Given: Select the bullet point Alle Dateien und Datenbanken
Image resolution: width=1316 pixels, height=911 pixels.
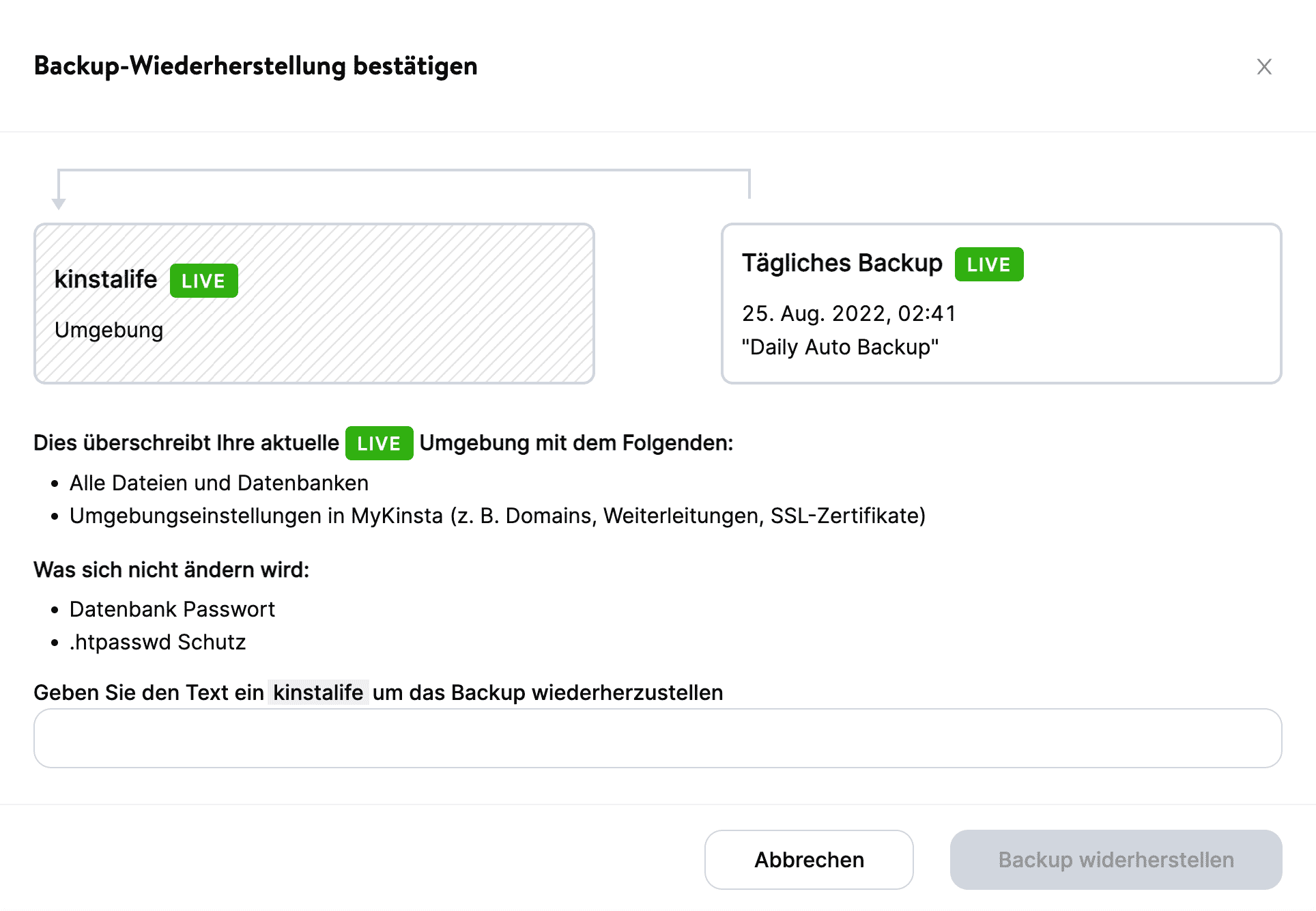Looking at the screenshot, I should [x=219, y=483].
